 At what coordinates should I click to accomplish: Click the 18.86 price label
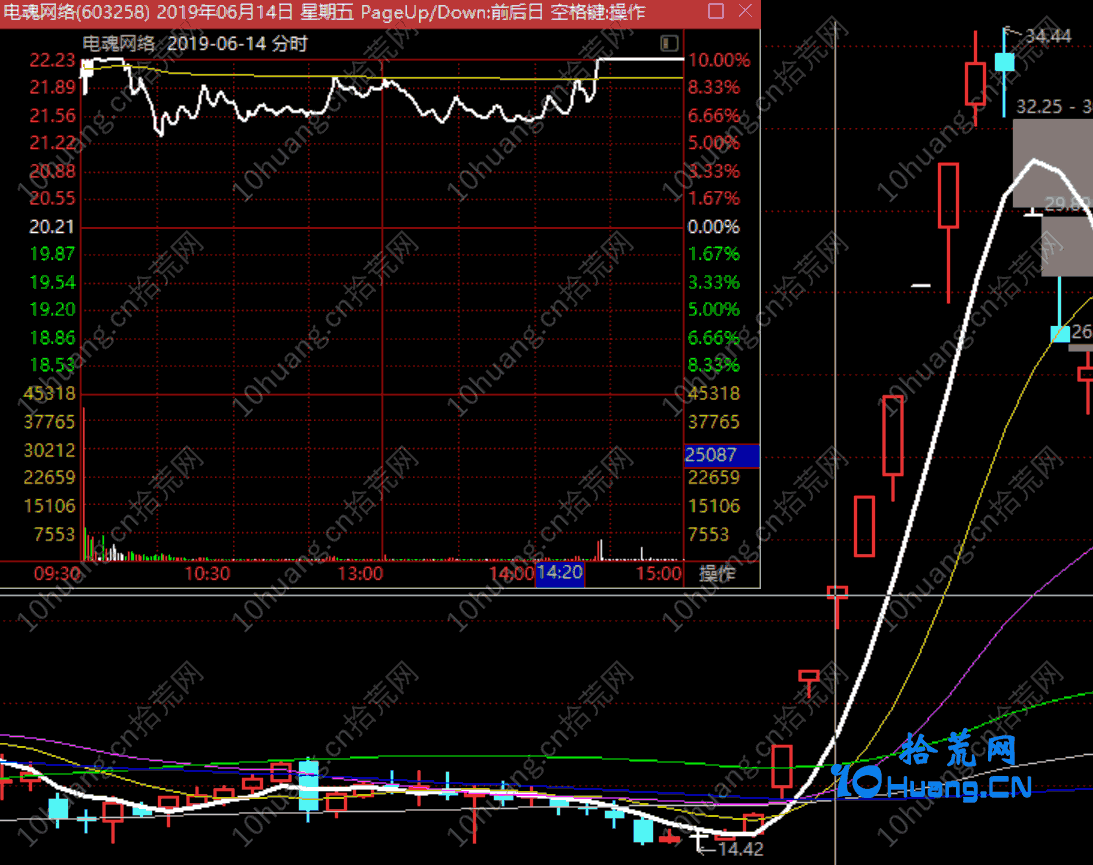(x=52, y=338)
